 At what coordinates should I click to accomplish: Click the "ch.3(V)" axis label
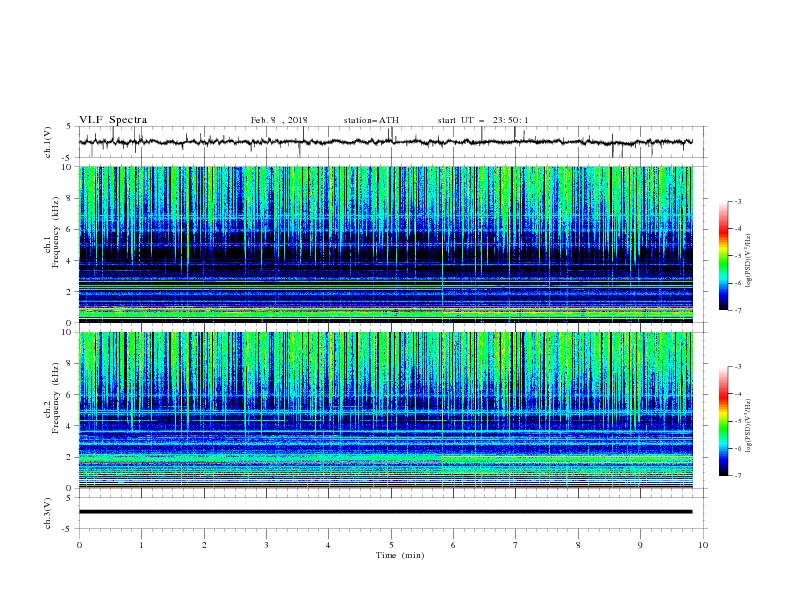(x=48, y=513)
